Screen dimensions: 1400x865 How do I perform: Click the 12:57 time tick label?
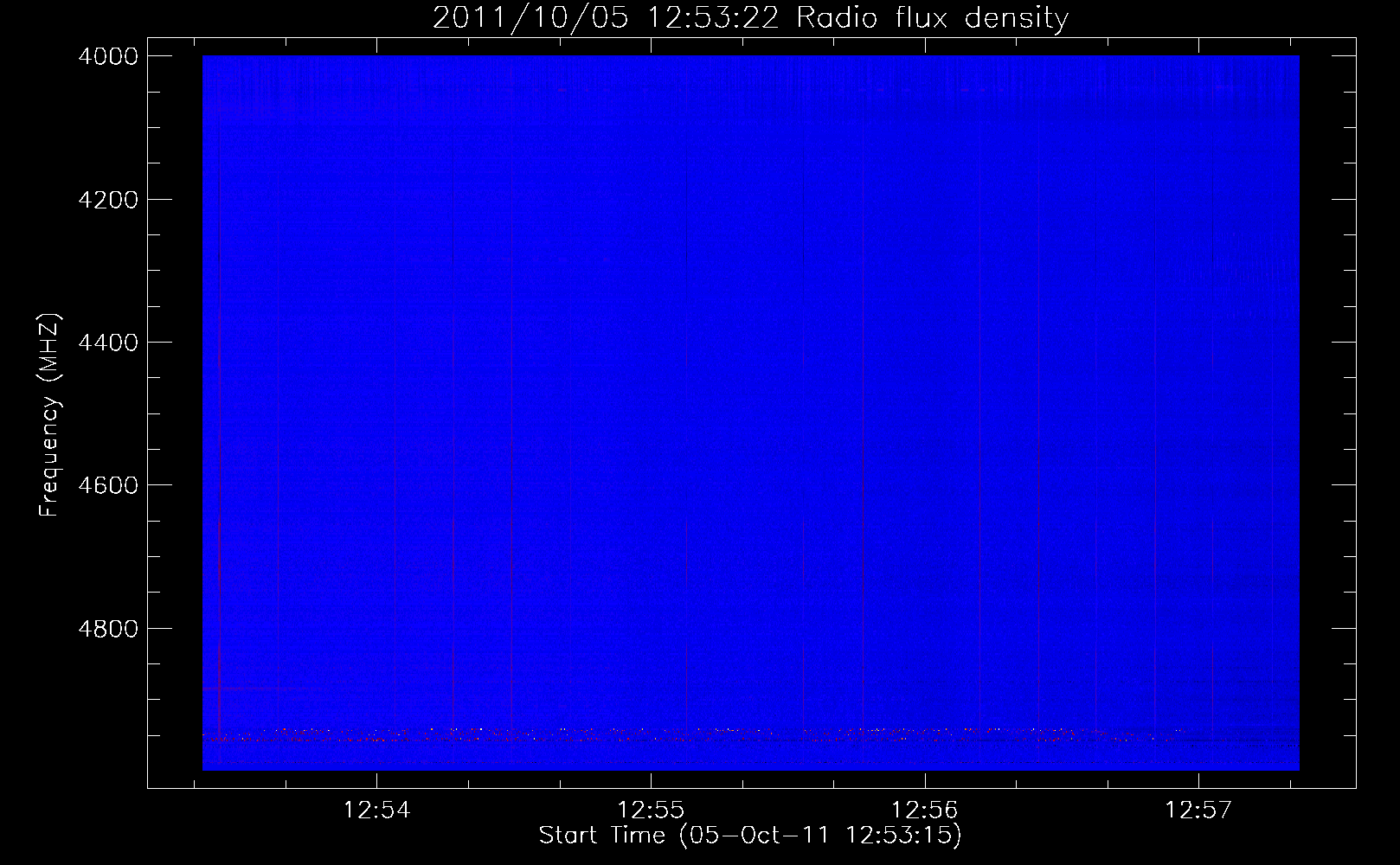tap(1198, 811)
